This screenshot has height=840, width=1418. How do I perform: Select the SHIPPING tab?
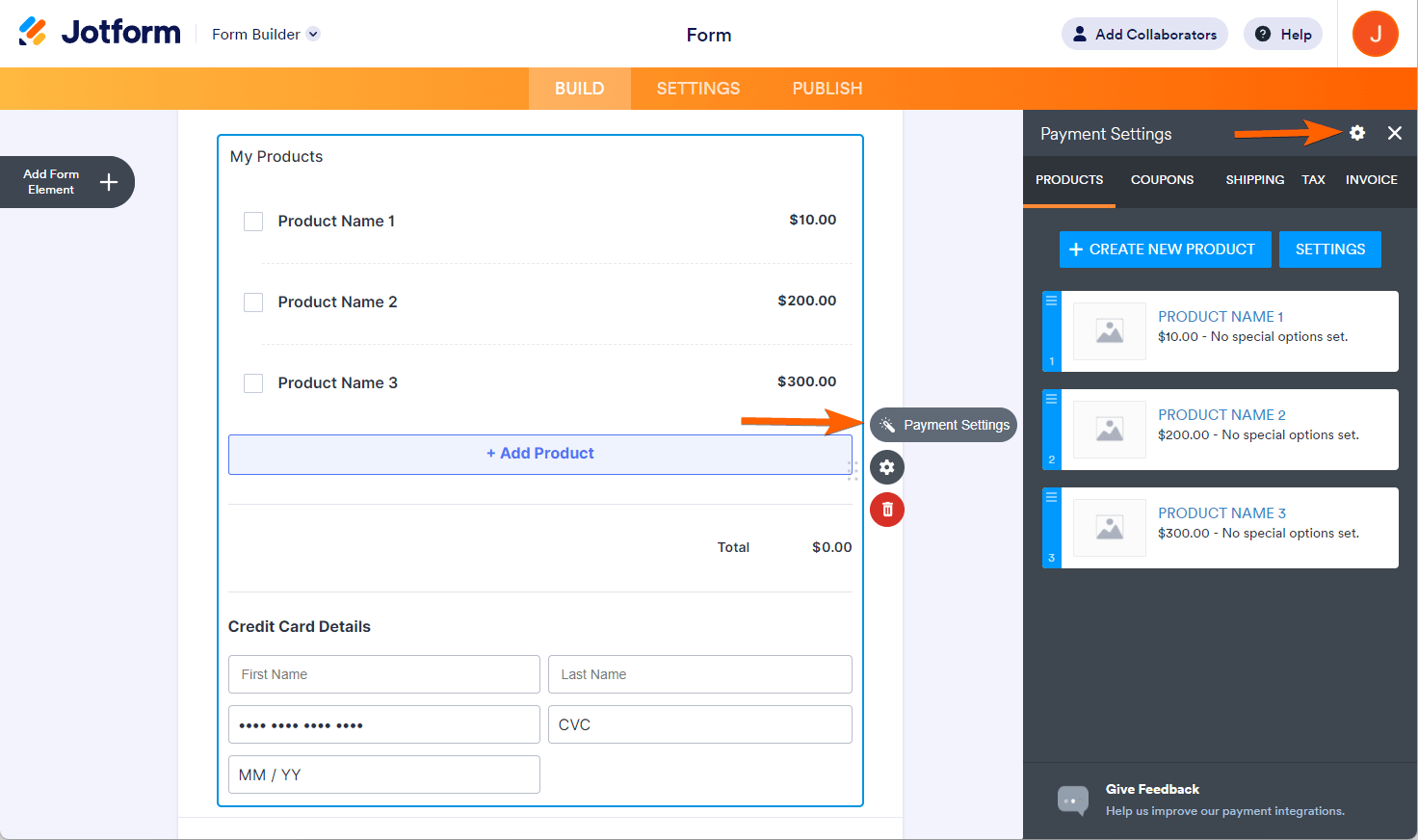click(x=1254, y=180)
